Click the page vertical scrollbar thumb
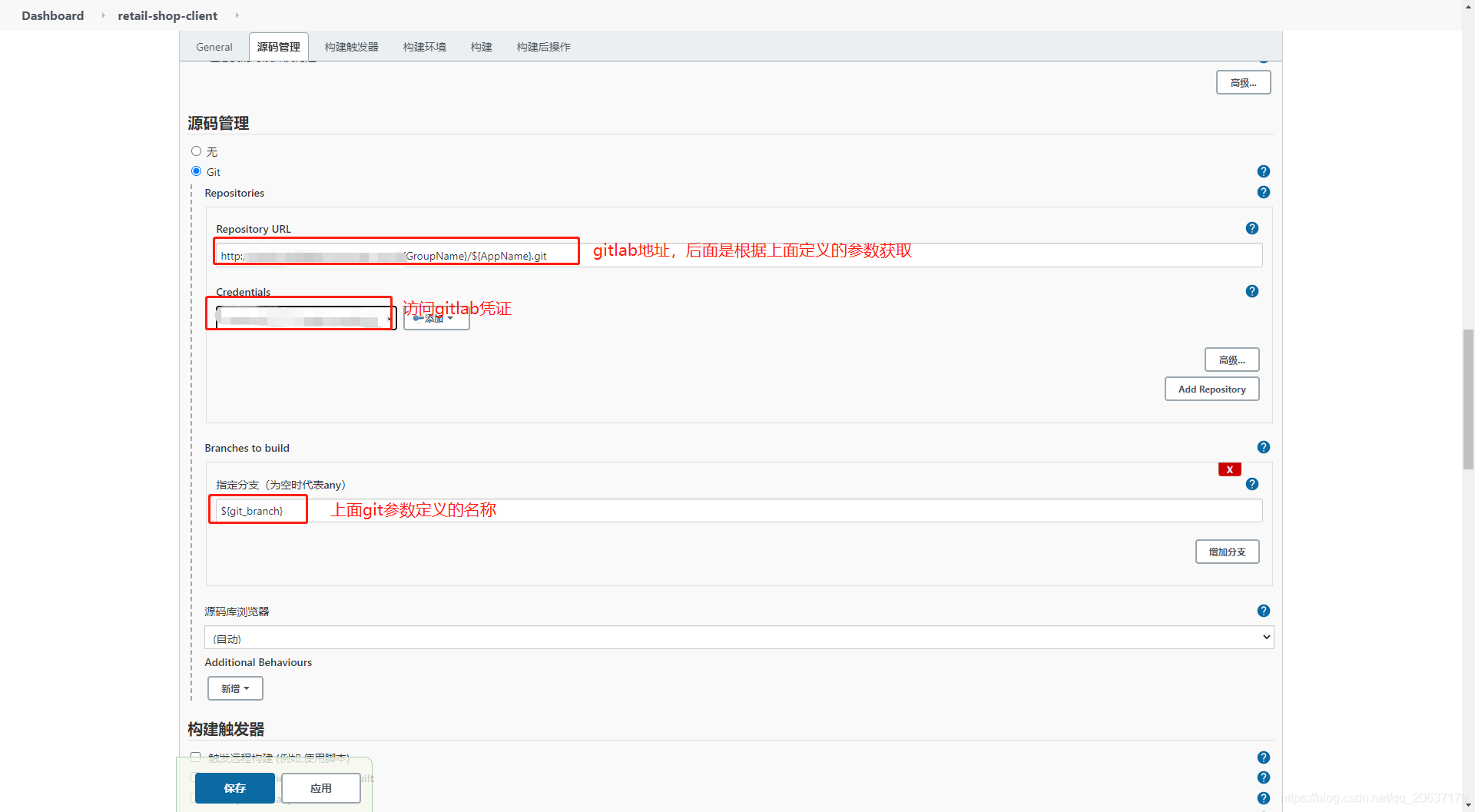The height and width of the screenshot is (812, 1475). (1468, 399)
